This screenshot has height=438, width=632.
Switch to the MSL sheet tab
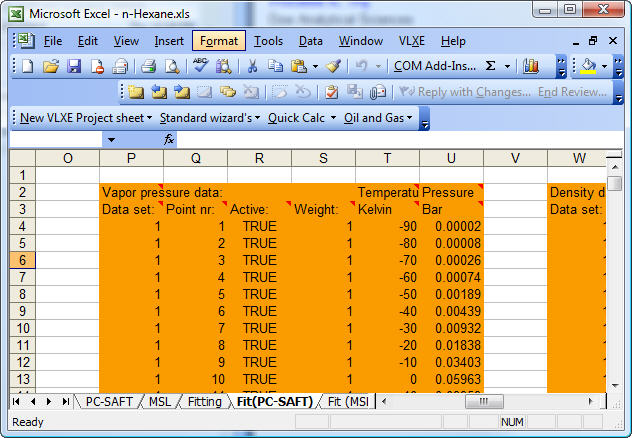pyautogui.click(x=160, y=402)
